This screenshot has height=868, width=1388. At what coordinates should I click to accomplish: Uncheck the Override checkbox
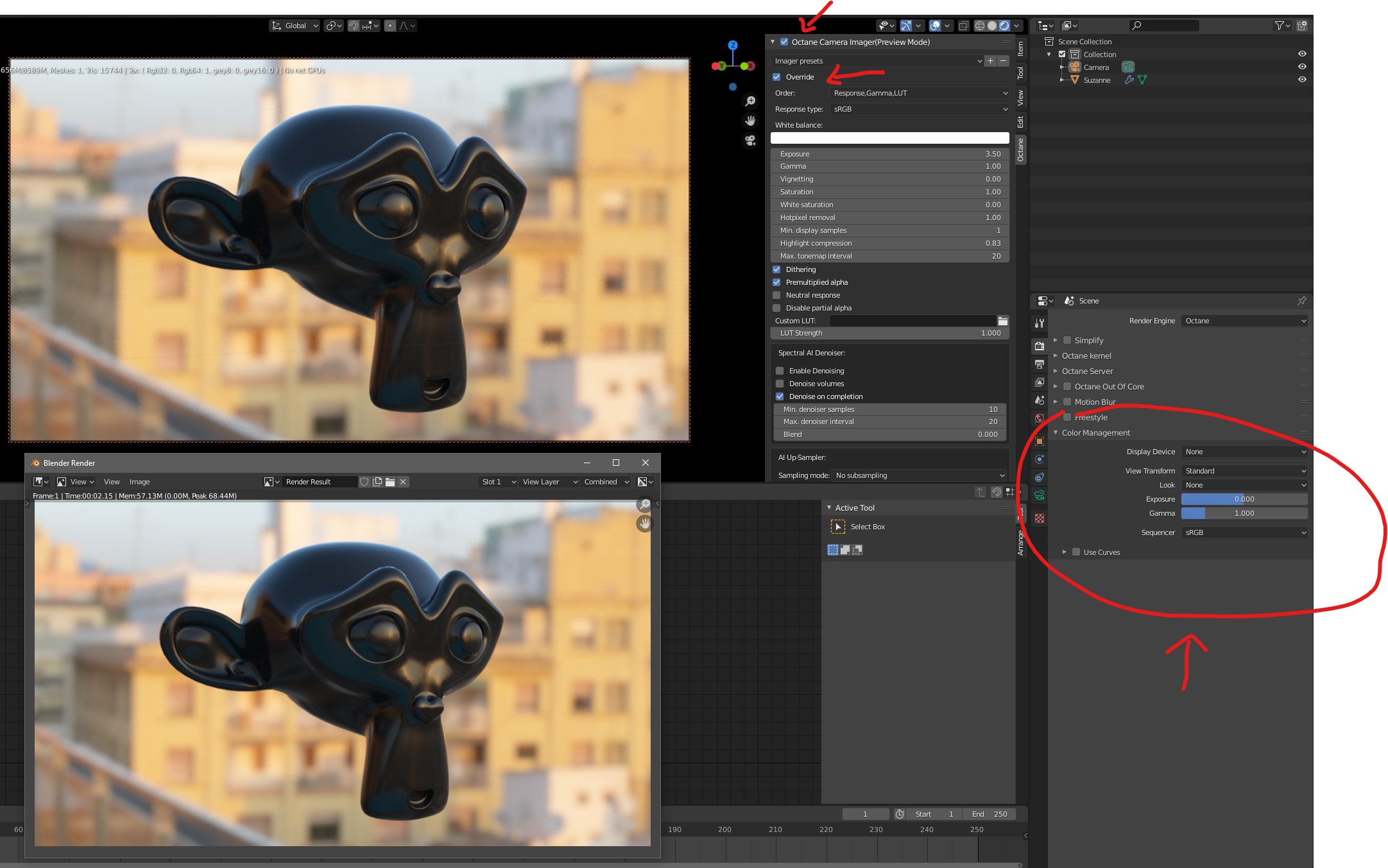(776, 77)
